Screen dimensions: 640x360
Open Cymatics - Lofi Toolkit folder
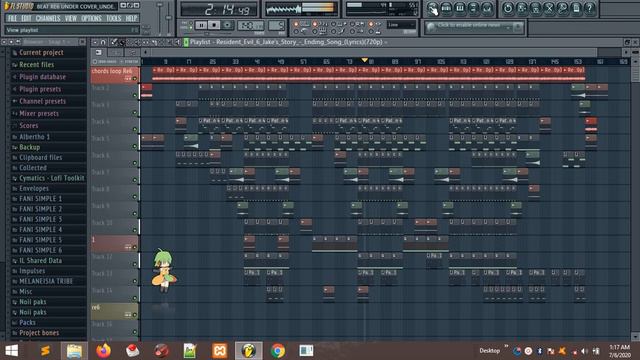click(x=51, y=178)
